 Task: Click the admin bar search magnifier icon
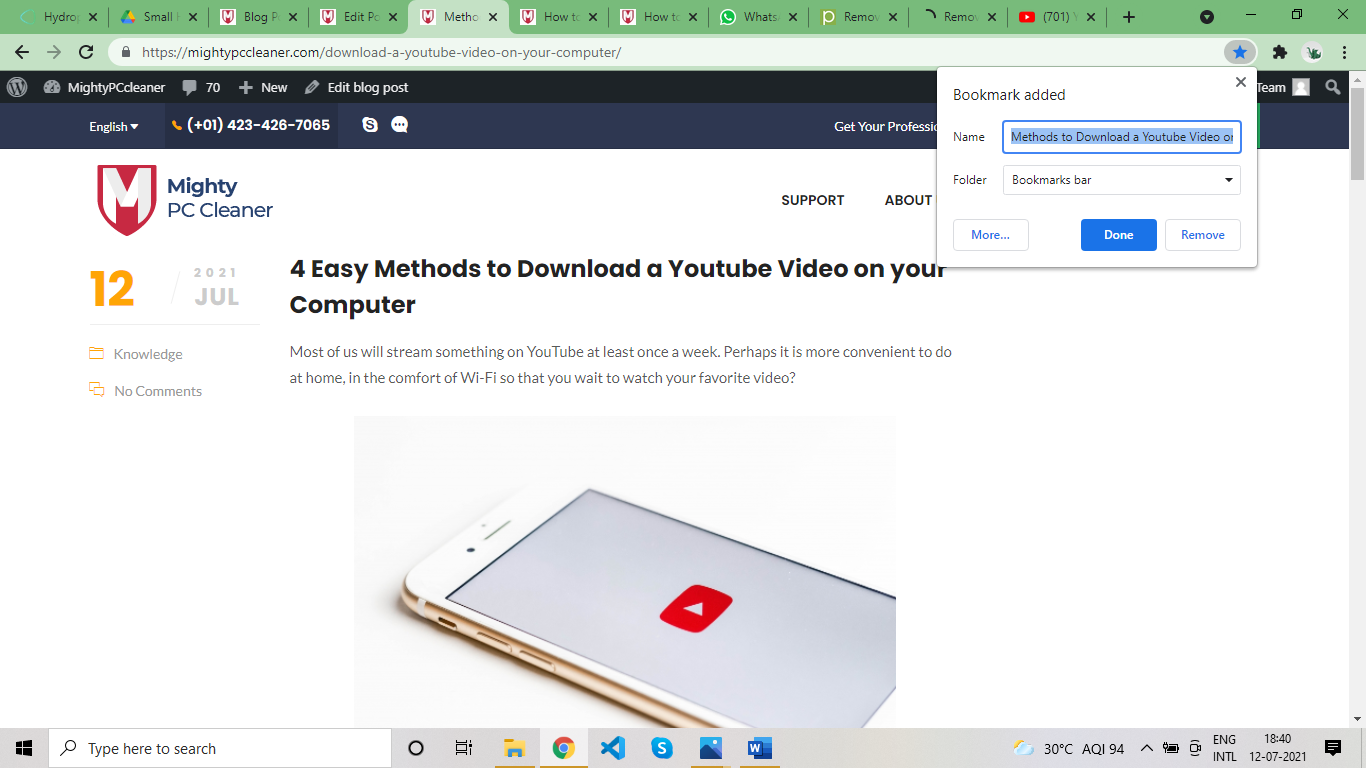(x=1333, y=87)
